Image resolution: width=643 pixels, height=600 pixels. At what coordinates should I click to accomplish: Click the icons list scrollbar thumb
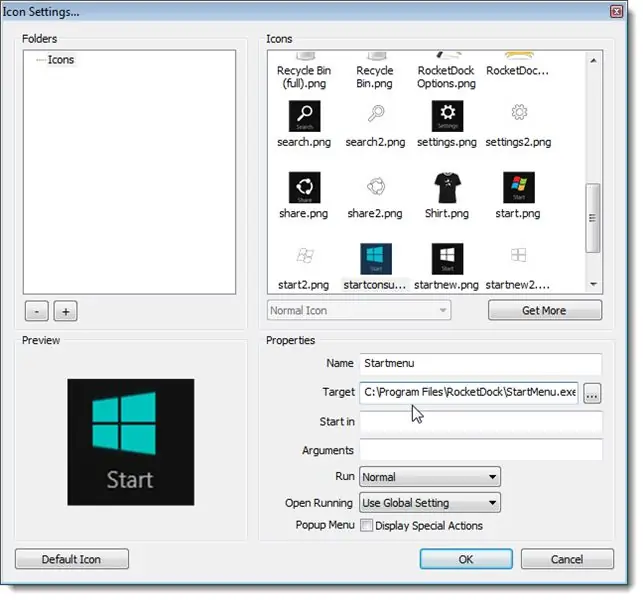click(x=594, y=215)
